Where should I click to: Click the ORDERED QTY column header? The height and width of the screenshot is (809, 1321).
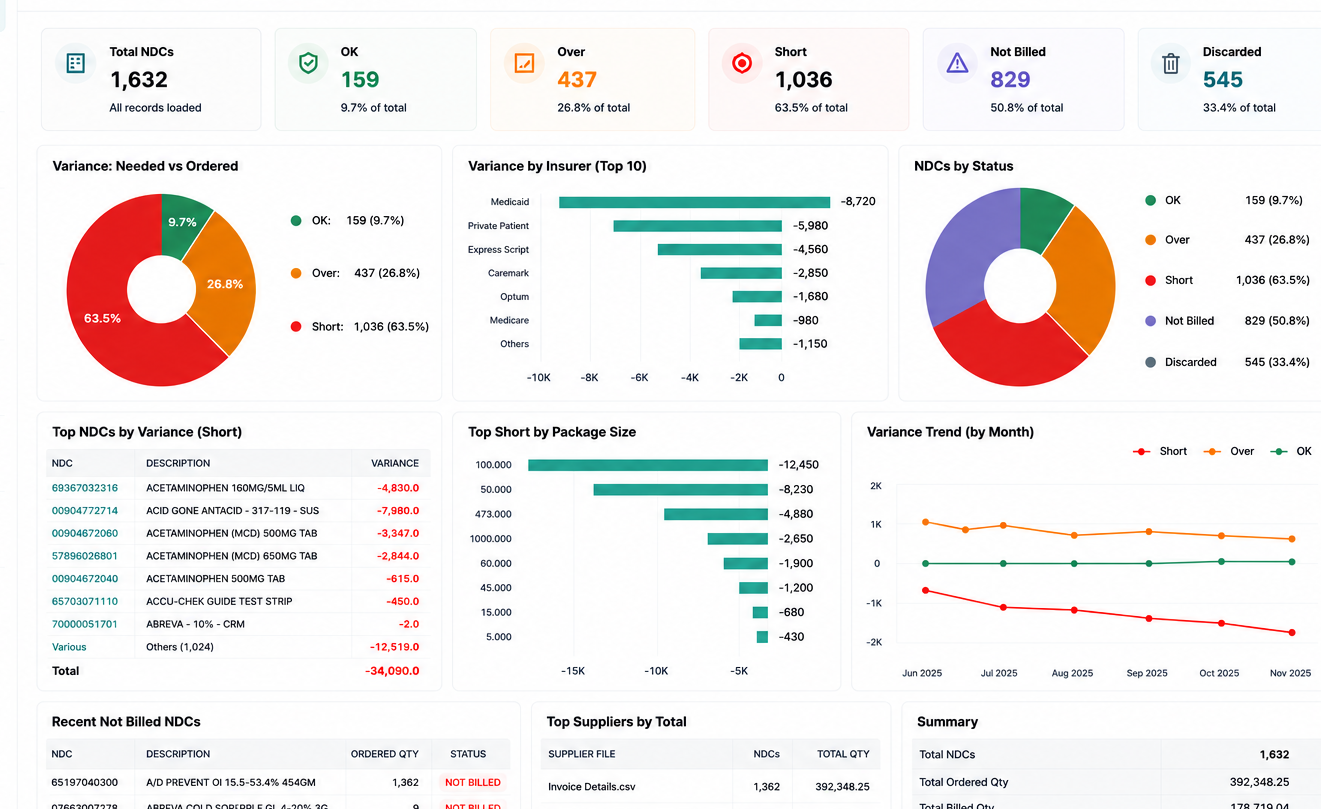click(384, 754)
